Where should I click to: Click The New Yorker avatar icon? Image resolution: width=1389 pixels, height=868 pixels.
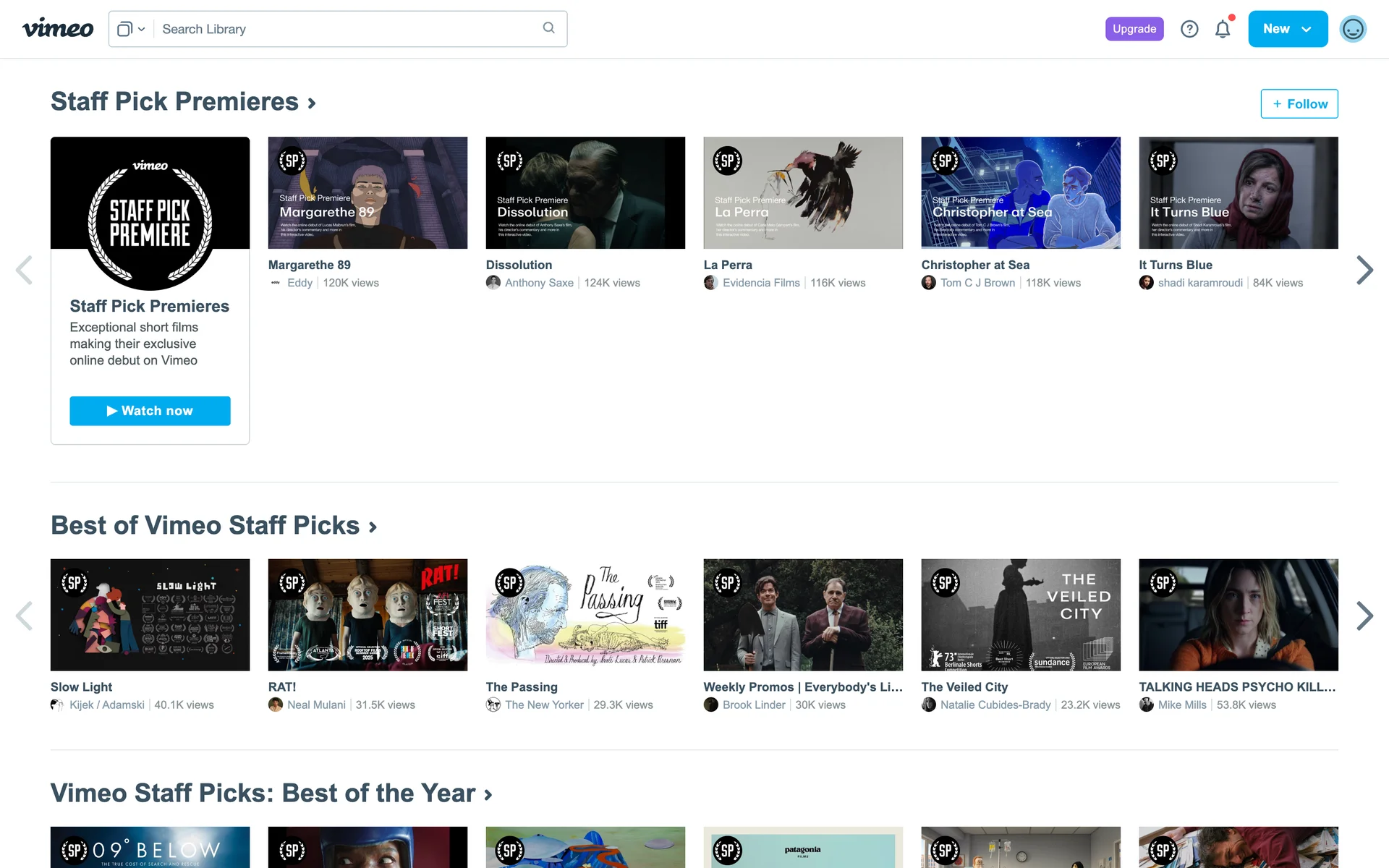coord(493,705)
